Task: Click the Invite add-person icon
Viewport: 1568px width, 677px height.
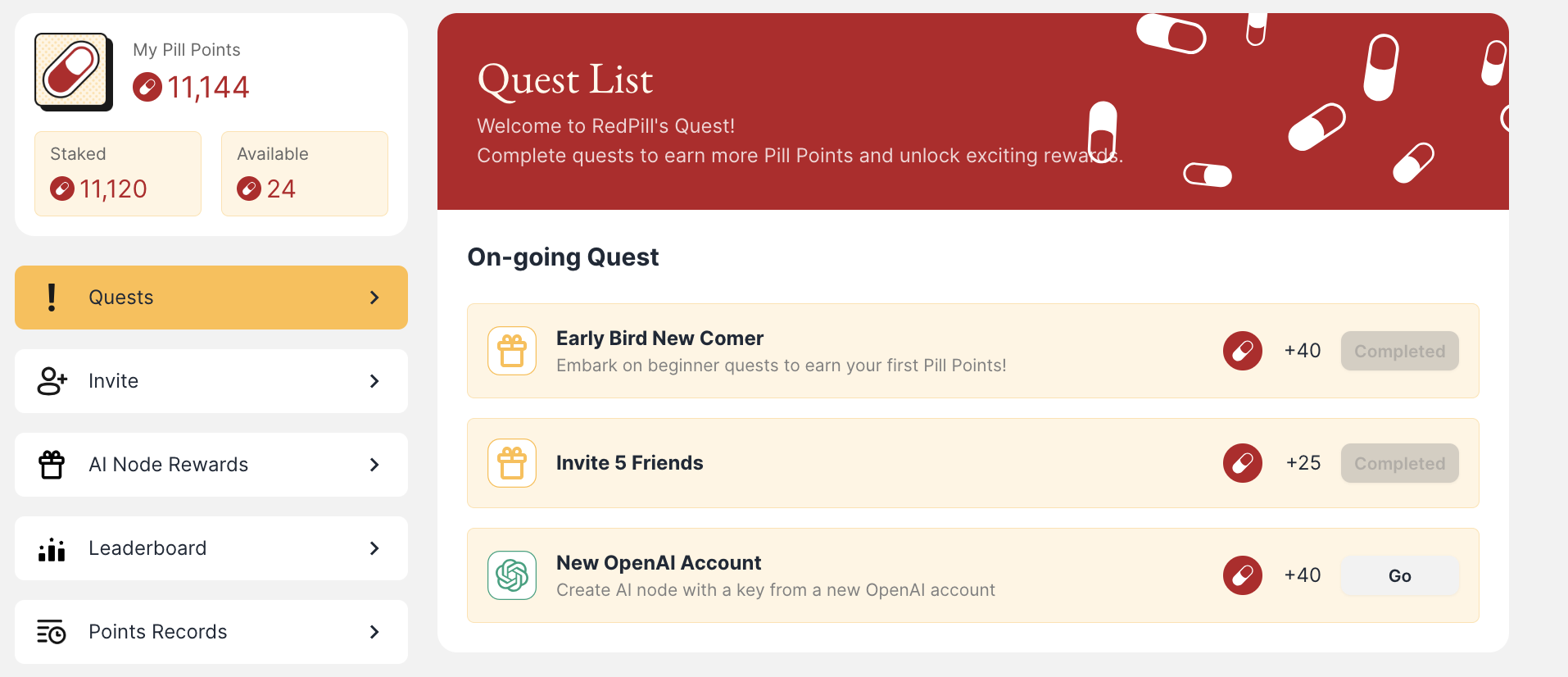Action: pyautogui.click(x=52, y=381)
